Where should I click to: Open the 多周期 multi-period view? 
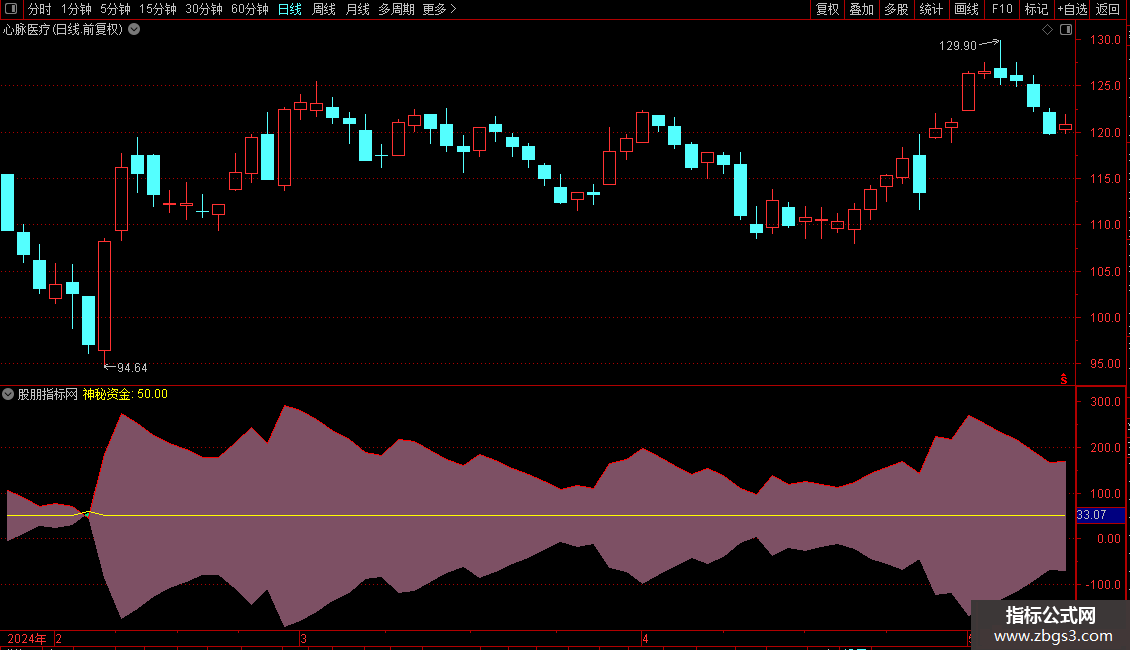pos(396,9)
